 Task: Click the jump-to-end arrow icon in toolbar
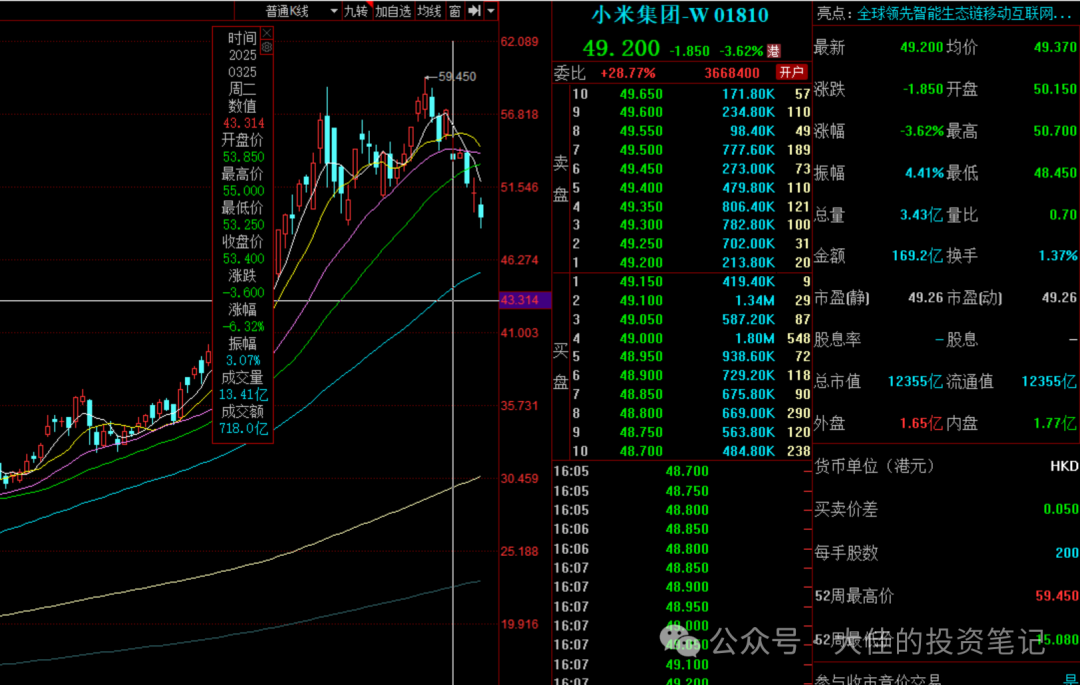click(x=475, y=11)
